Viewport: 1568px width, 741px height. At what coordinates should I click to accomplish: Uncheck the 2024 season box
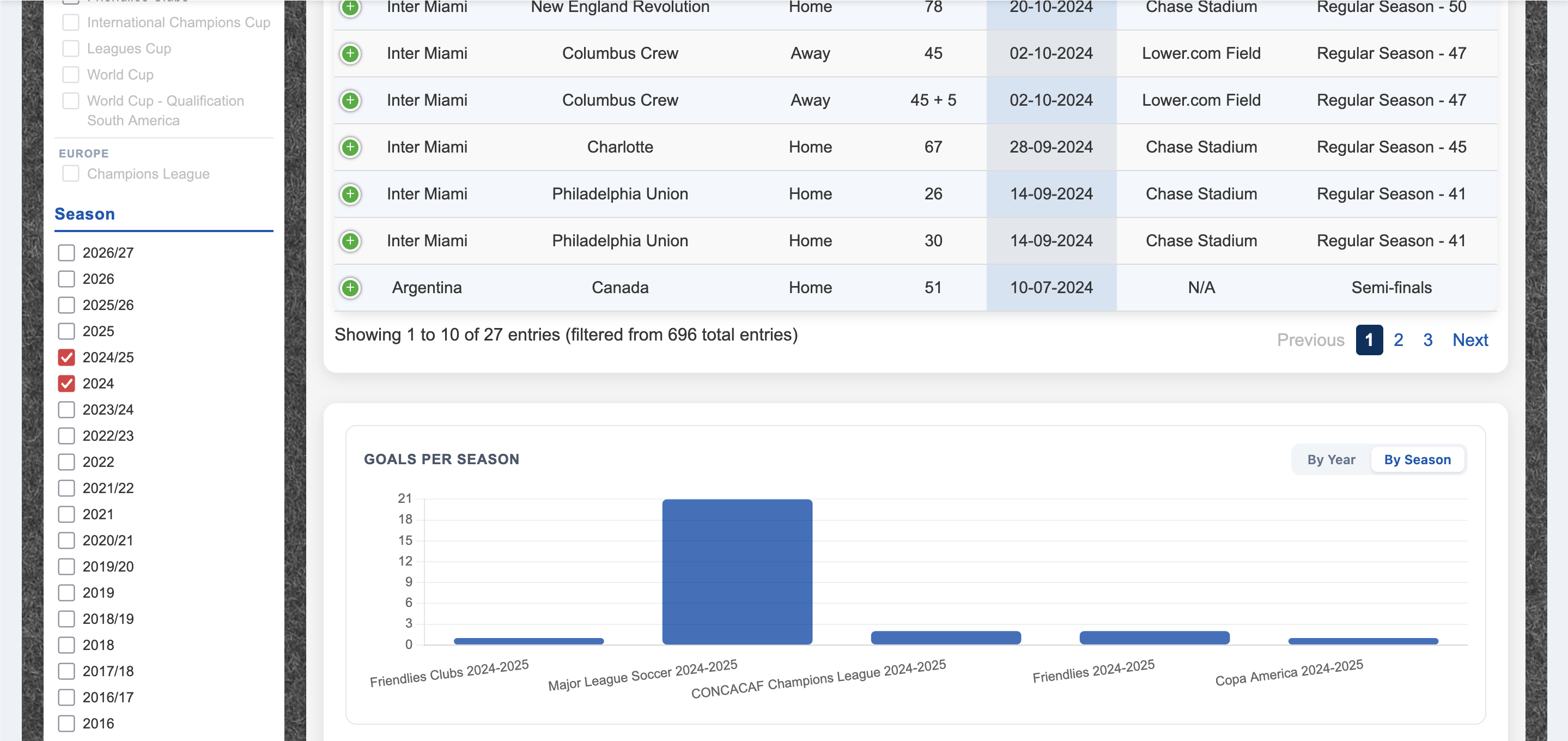66,384
